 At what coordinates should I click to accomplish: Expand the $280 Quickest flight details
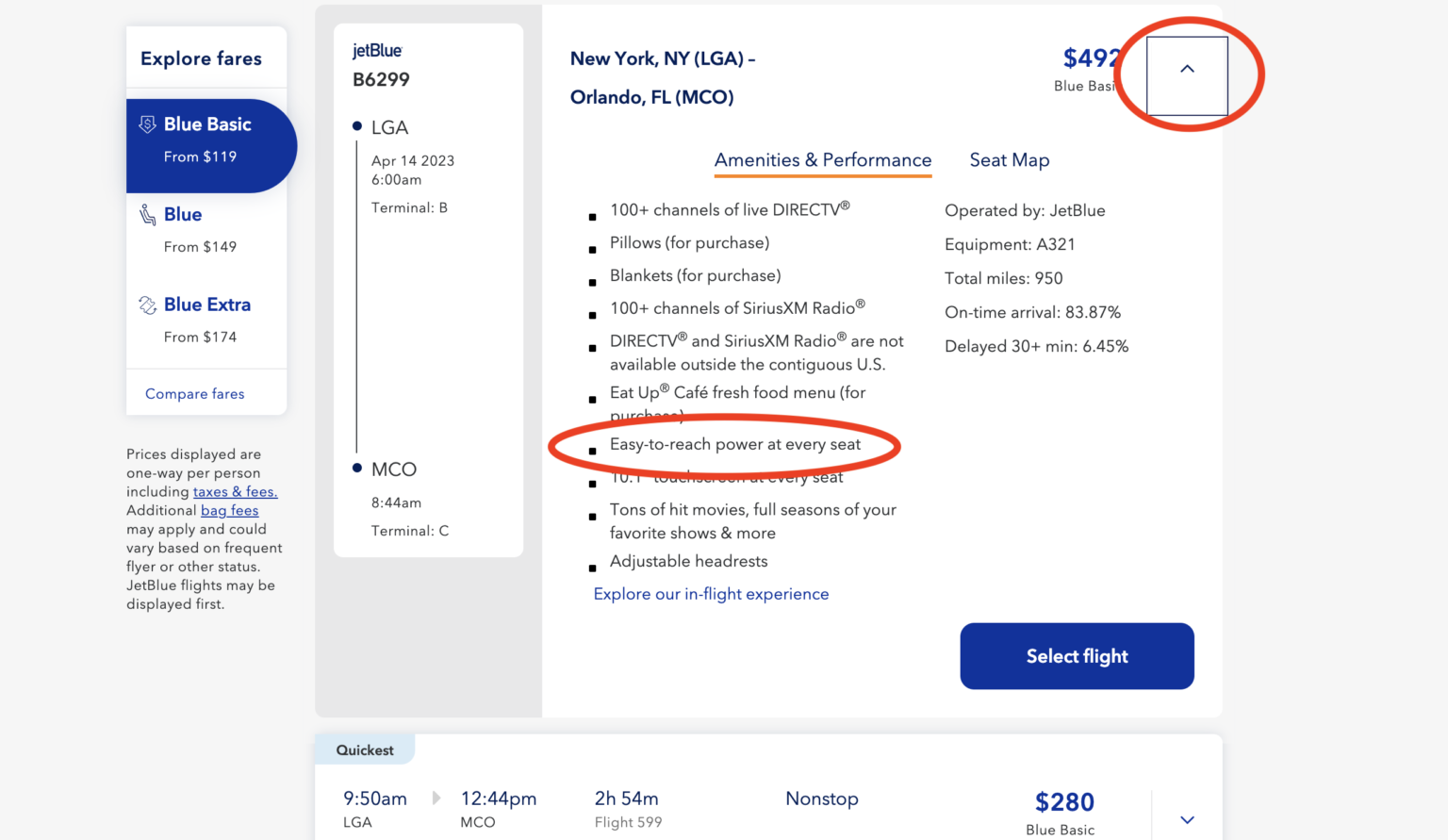coord(1187,819)
